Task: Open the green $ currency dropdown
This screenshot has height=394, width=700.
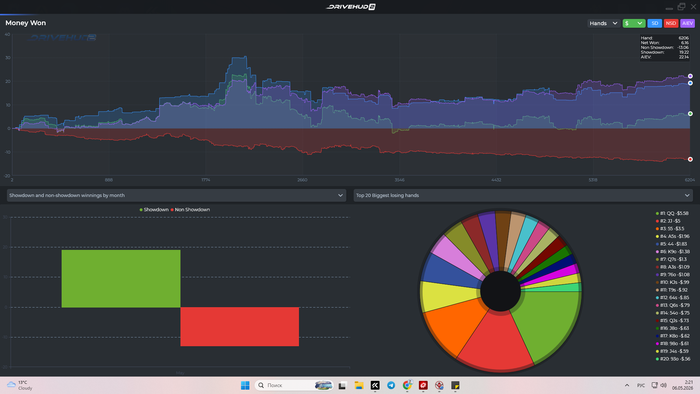Action: tap(633, 23)
